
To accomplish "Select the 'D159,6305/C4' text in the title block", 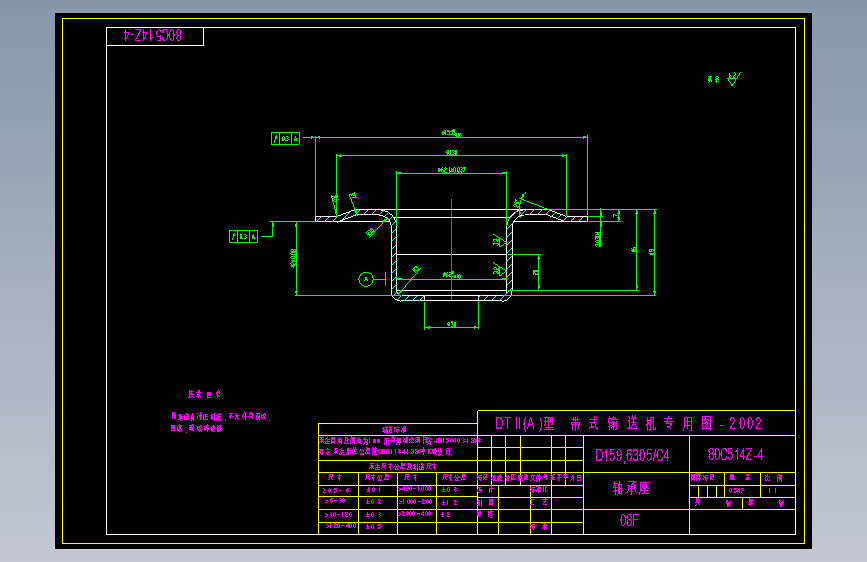I will (x=632, y=456).
